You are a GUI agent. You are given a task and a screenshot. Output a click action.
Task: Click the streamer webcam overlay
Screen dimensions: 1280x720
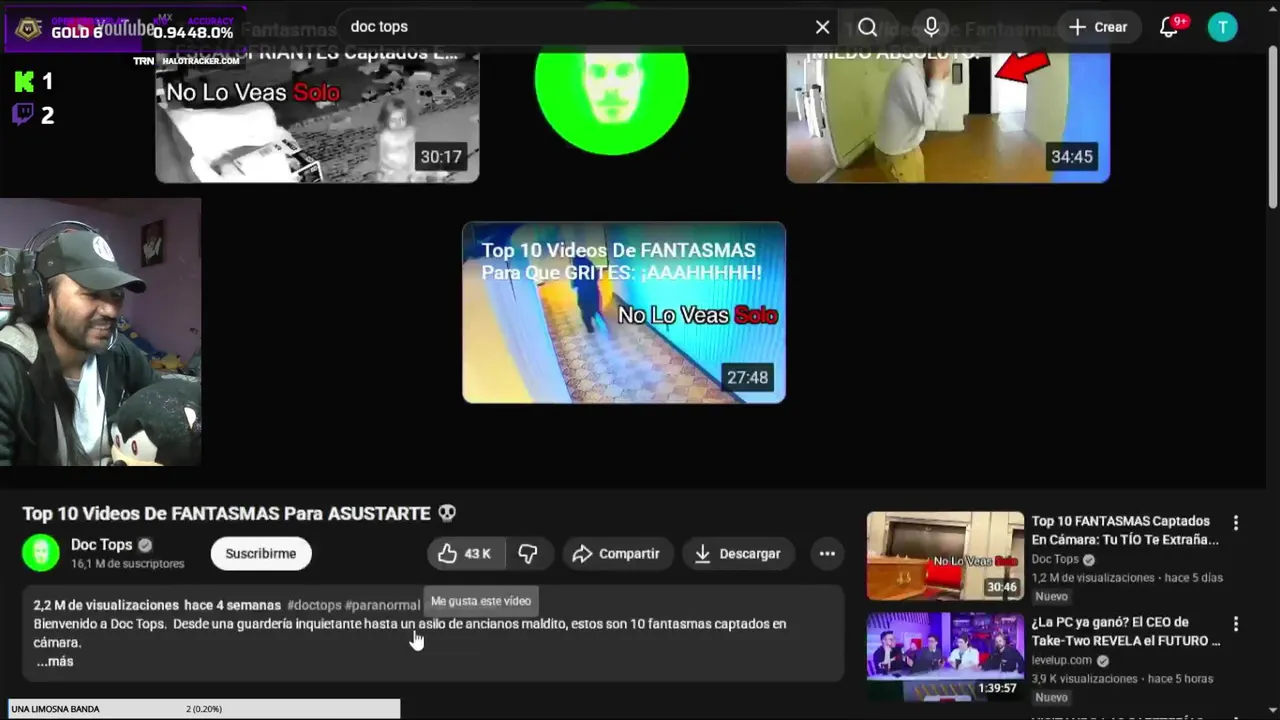pos(100,332)
